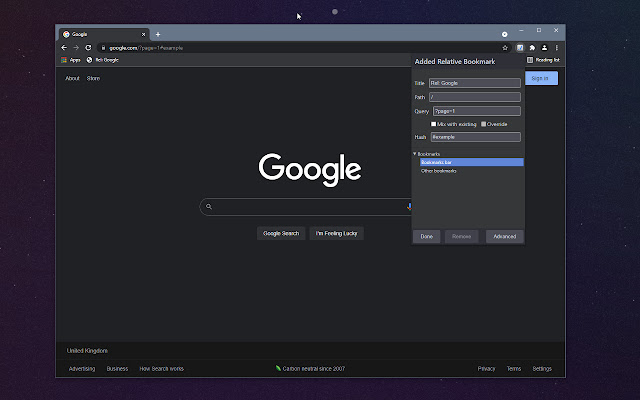Open Carbon neutral since 2007 link
640x400 pixels.
pos(313,369)
